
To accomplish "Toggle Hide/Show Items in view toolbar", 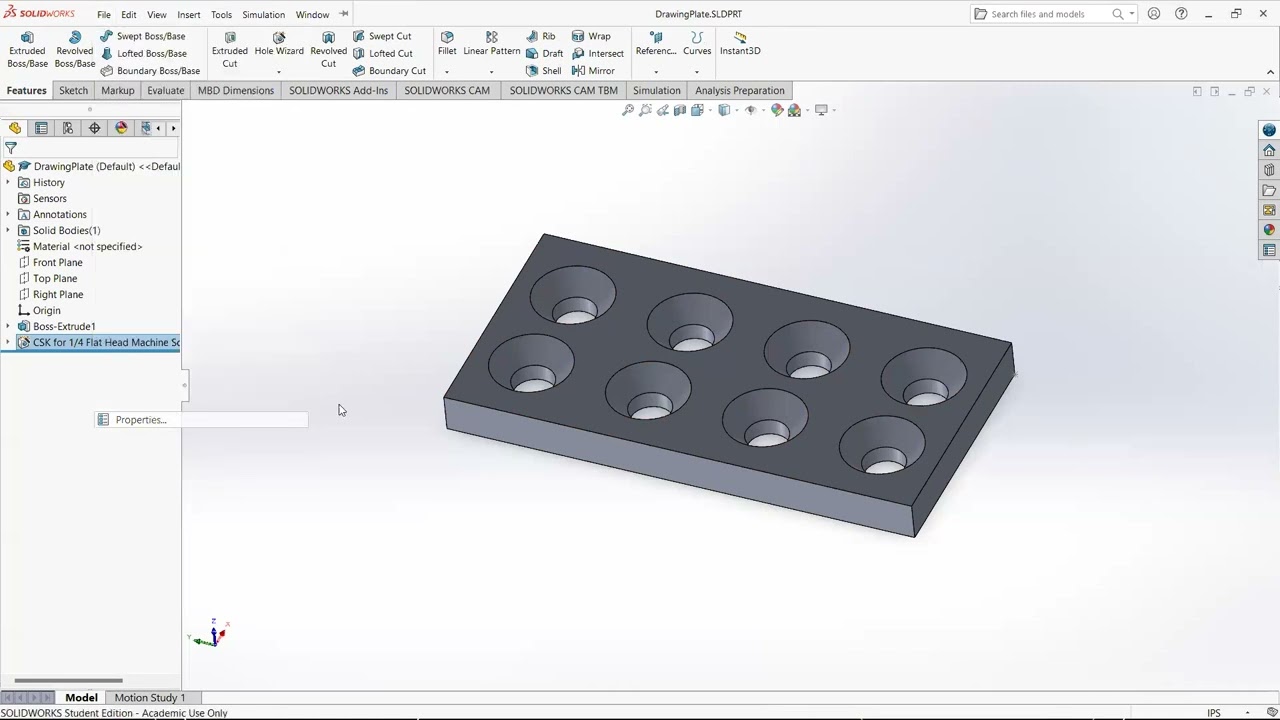I will tap(751, 110).
